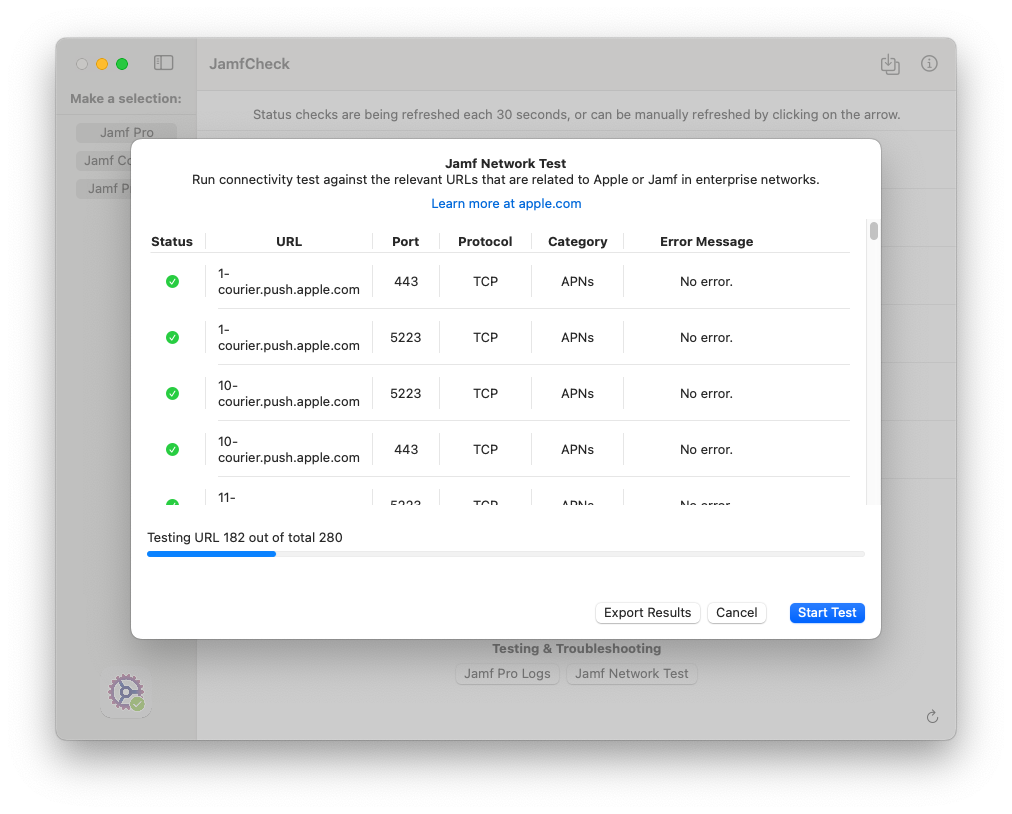Image resolution: width=1012 pixels, height=814 pixels.
Task: Click green status check for 10-courier port 443
Action: pyautogui.click(x=172, y=449)
